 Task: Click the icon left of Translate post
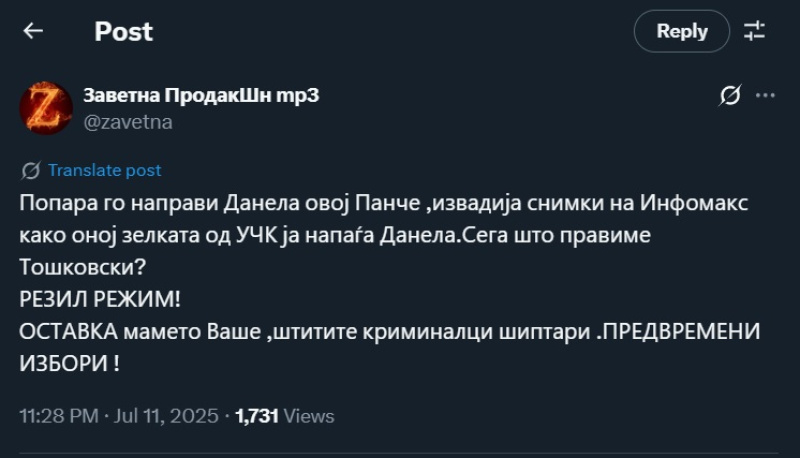coord(30,170)
